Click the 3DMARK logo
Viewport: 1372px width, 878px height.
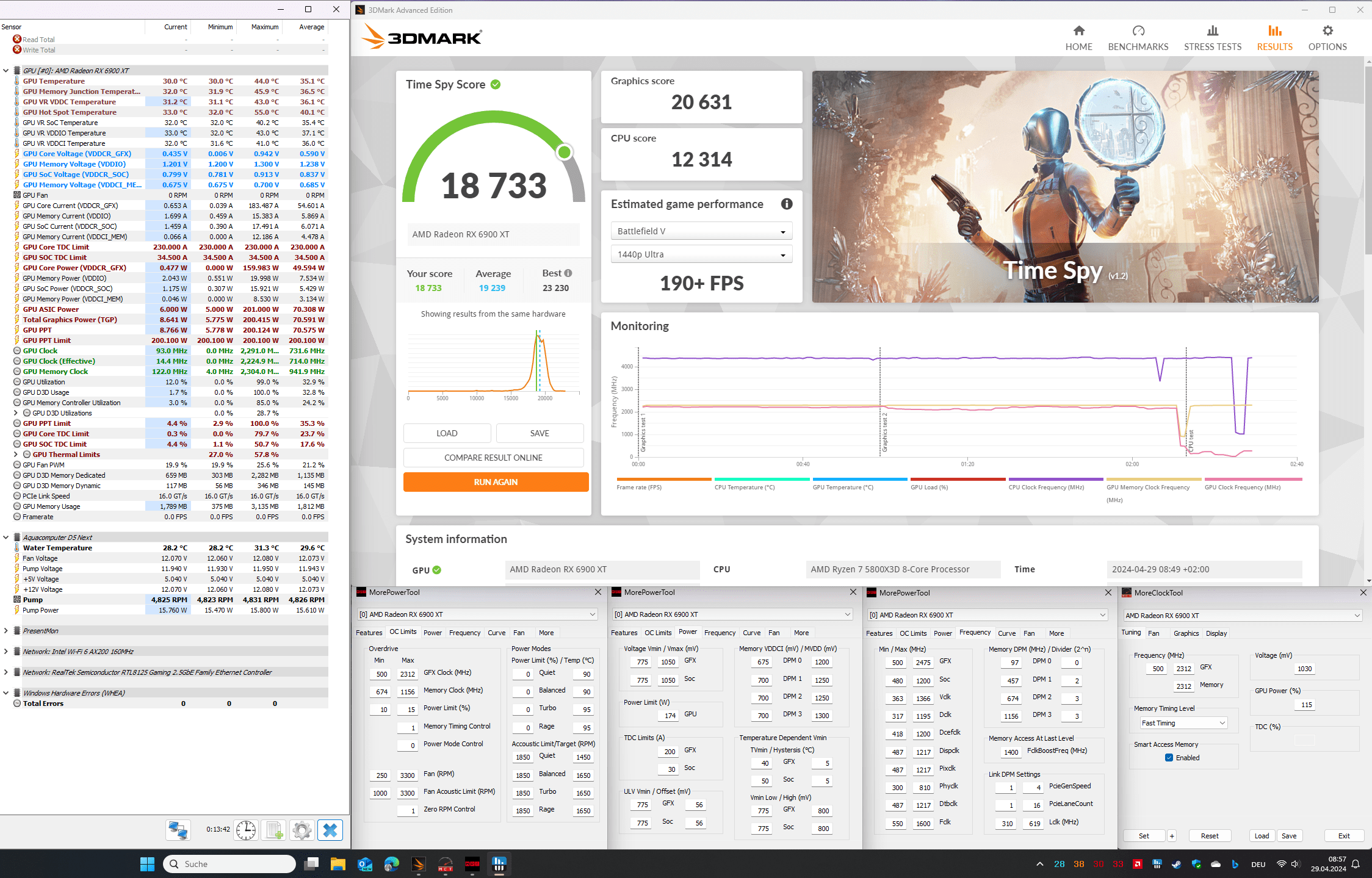coord(422,37)
